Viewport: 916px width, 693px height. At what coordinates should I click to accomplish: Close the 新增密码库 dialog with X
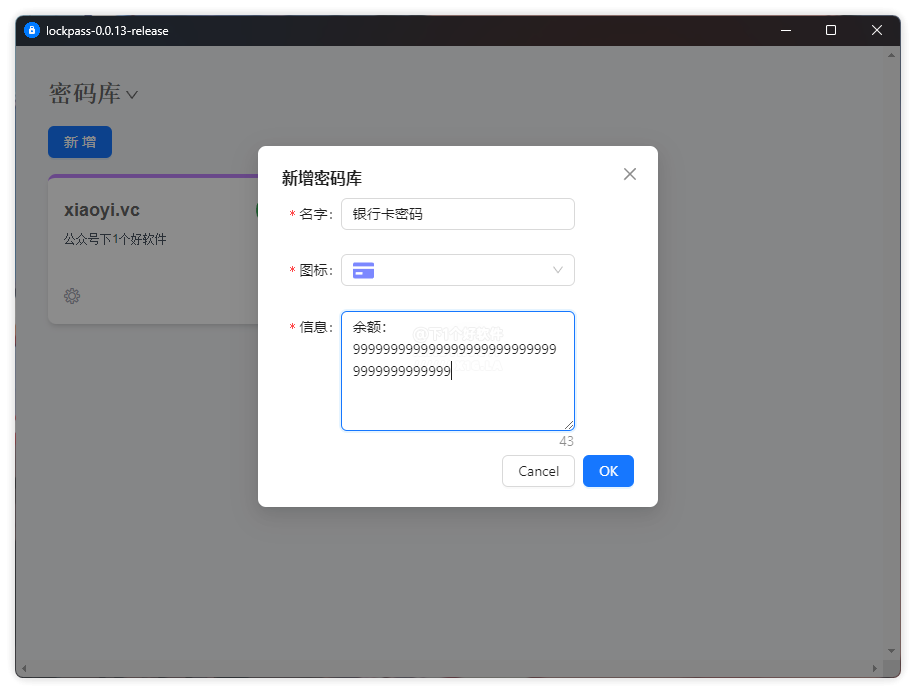pos(630,174)
